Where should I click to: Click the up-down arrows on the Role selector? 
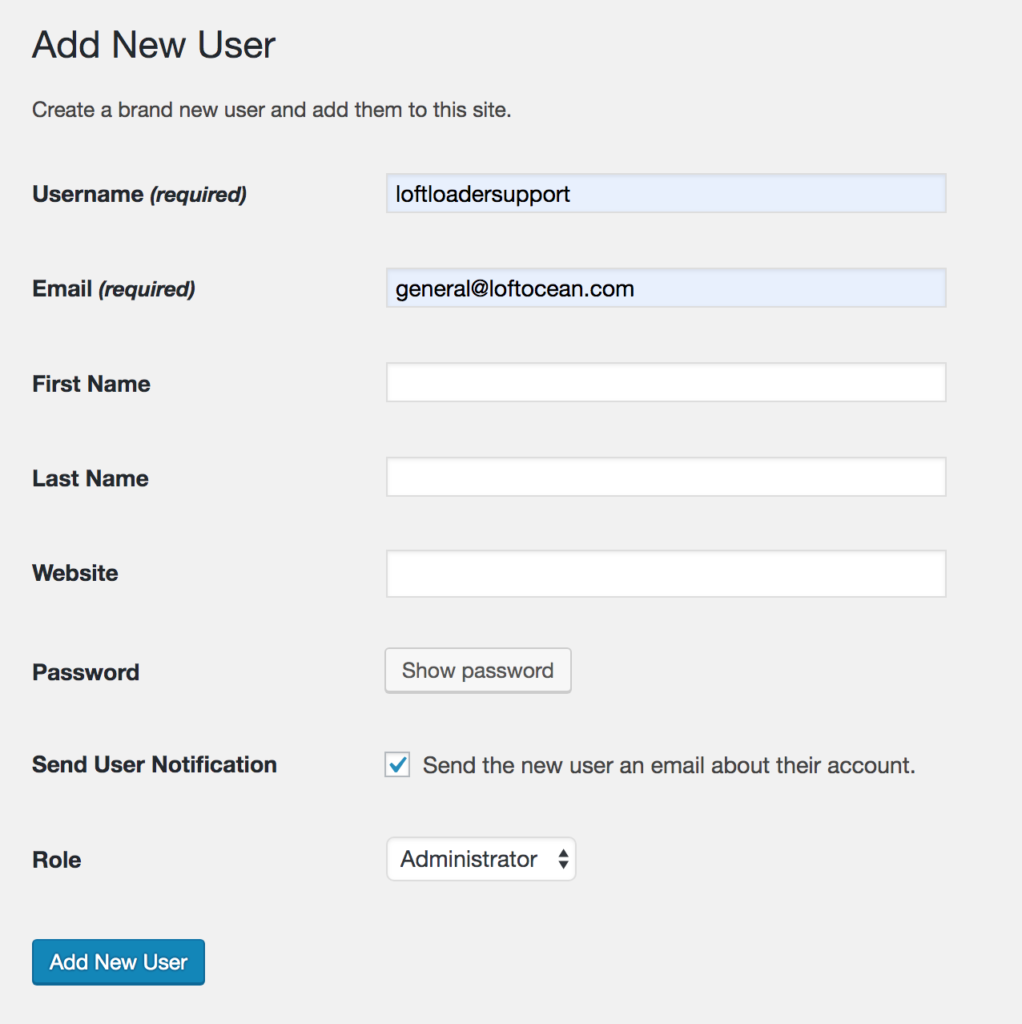point(563,859)
